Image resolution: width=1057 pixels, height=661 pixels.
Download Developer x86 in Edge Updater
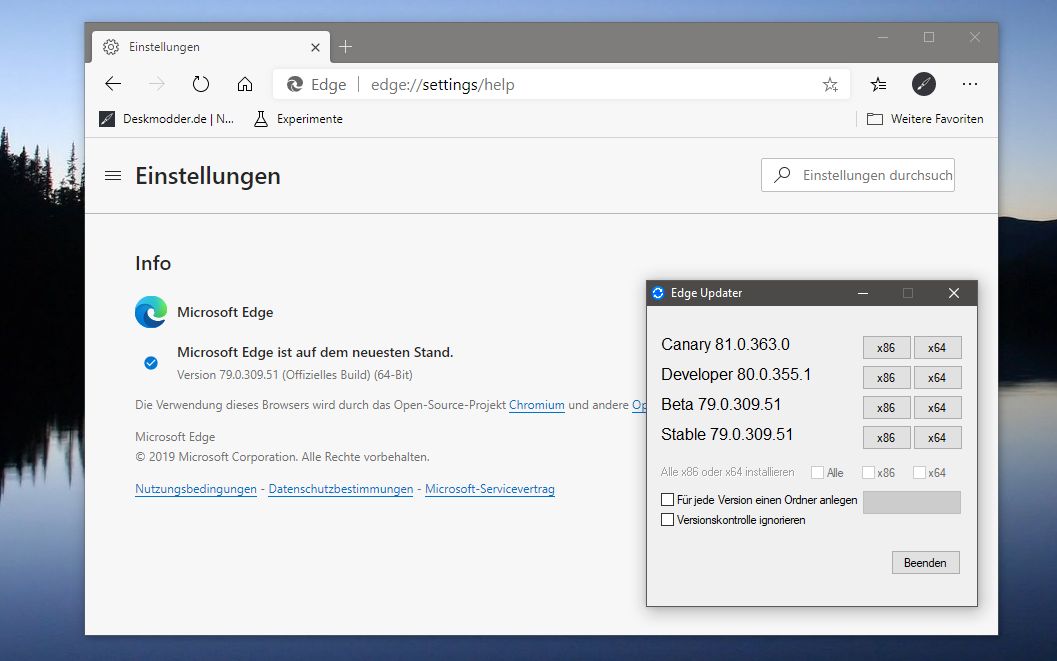886,378
